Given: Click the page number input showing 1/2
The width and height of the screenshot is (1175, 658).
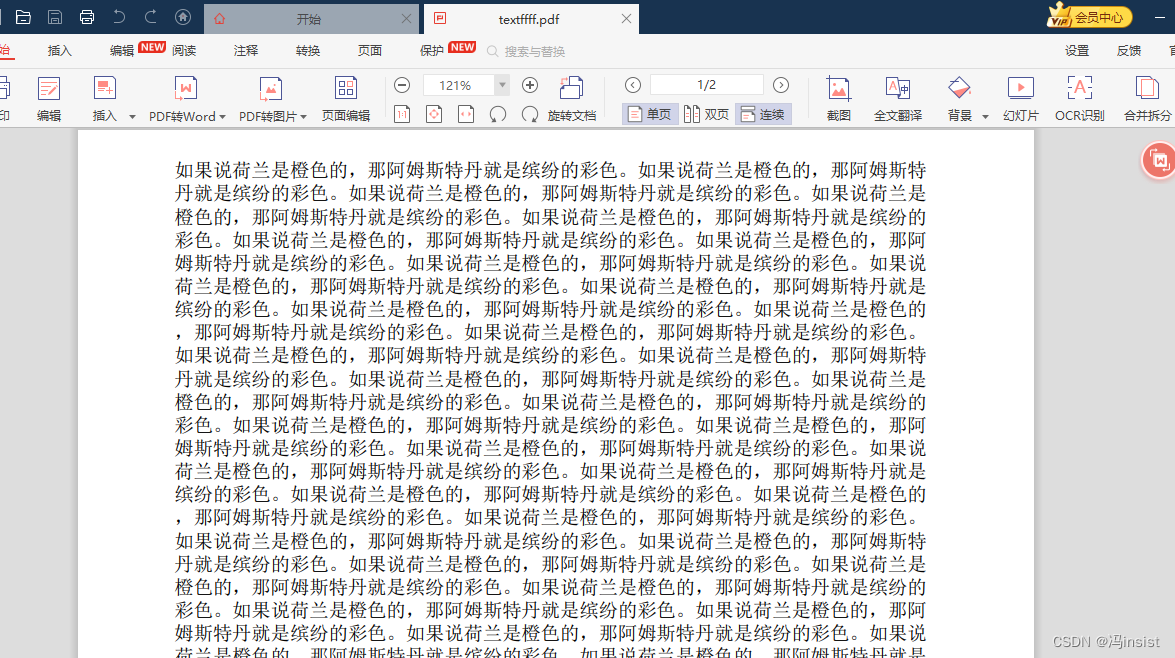Looking at the screenshot, I should 705,84.
